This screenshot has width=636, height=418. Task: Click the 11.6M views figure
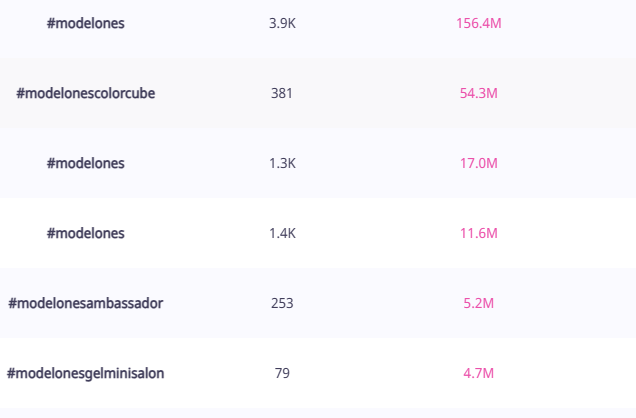coord(478,233)
